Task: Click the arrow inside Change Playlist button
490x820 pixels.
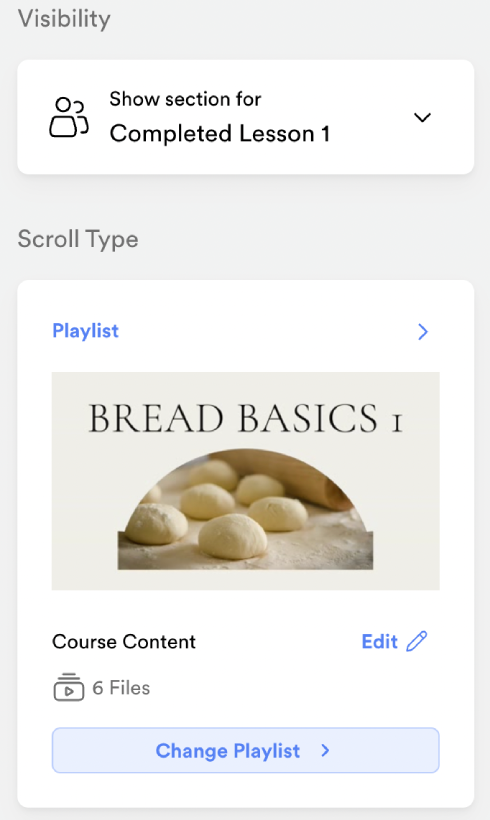Action: 325,750
